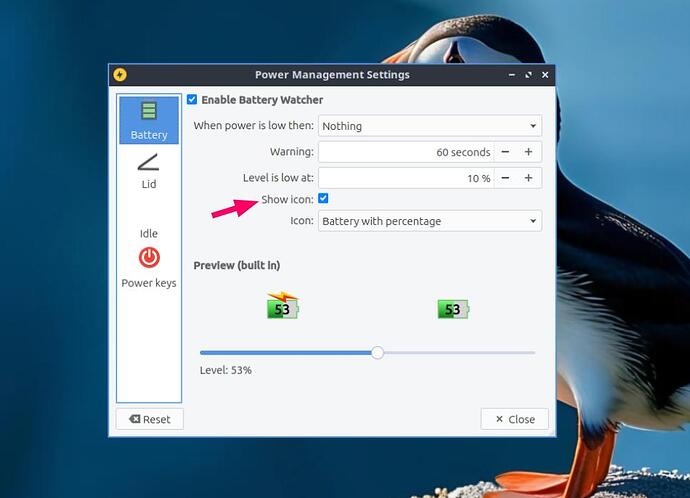The image size is (690, 498).
Task: Click the discharging battery preview icon
Action: click(452, 309)
